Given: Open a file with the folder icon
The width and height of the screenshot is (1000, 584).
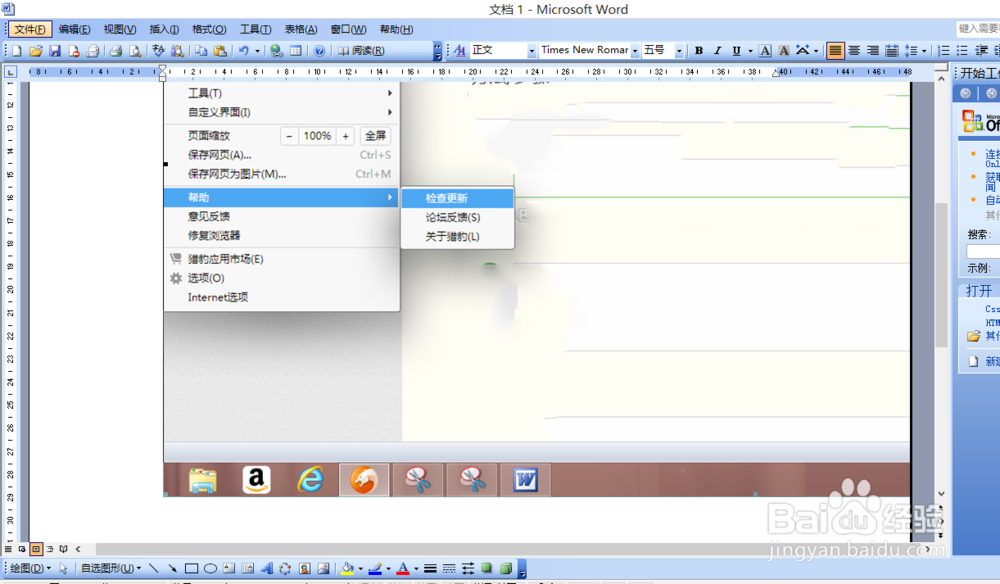Looking at the screenshot, I should (x=36, y=51).
